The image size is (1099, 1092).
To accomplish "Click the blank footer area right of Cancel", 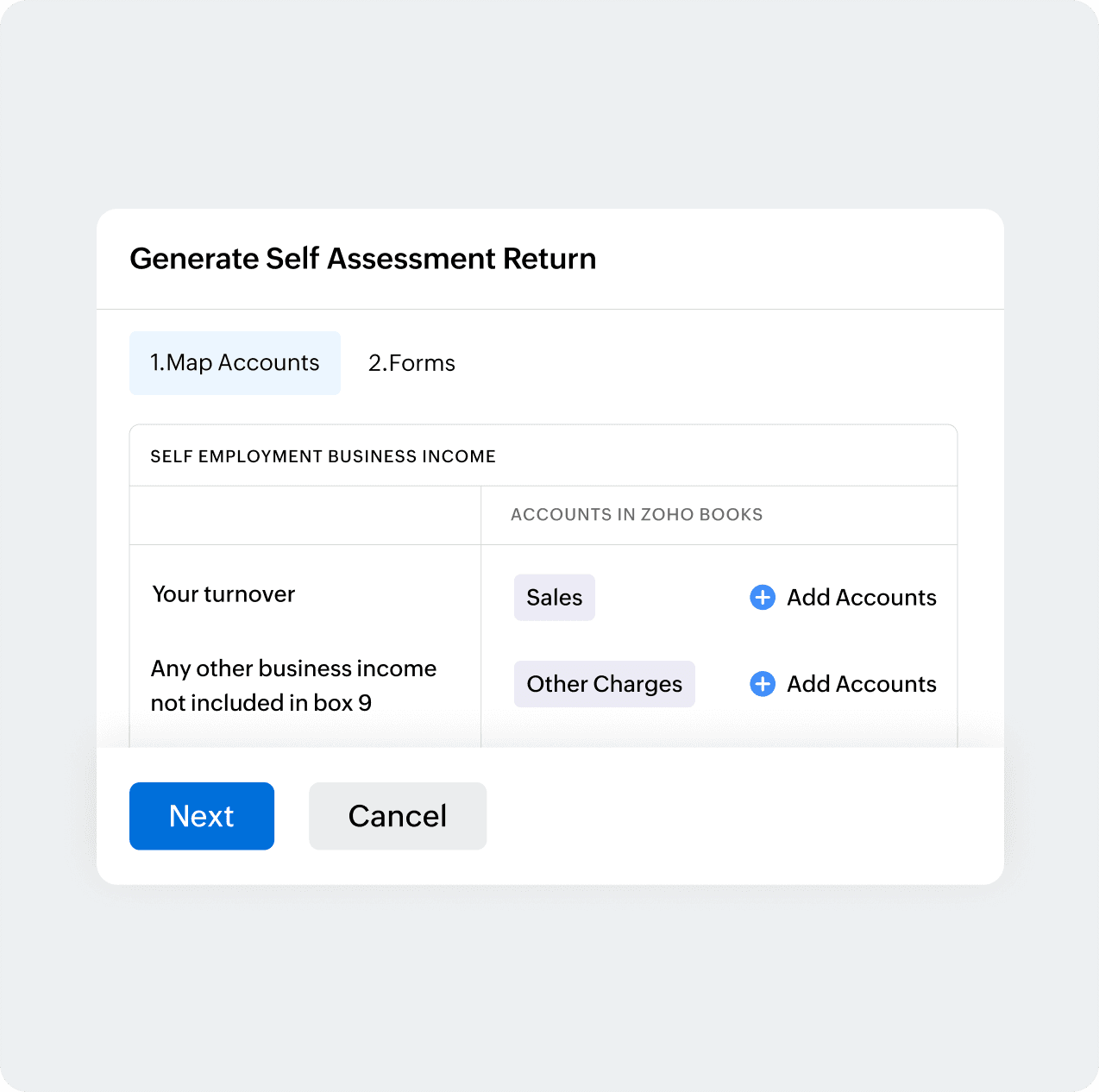I will [742, 816].
